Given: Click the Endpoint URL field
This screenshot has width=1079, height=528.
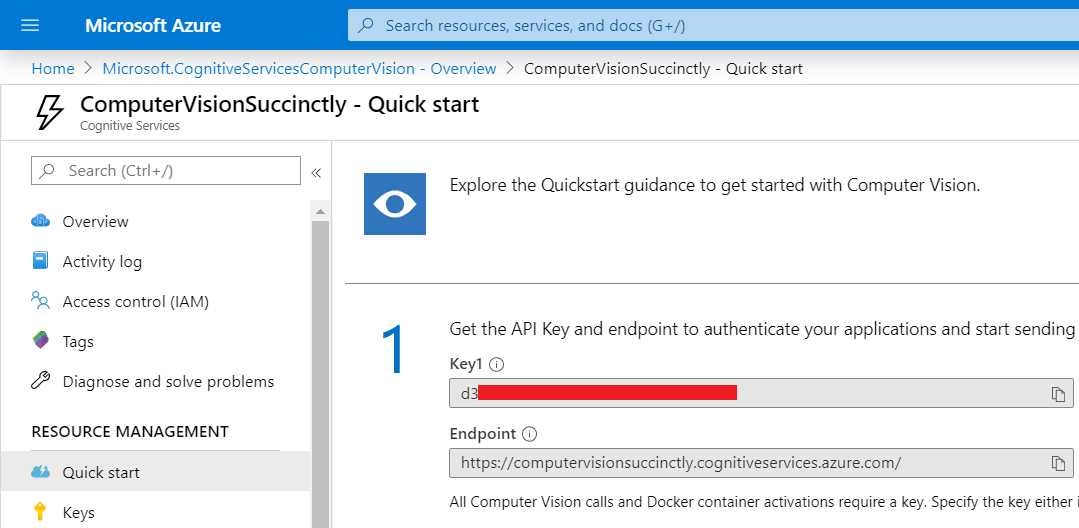Looking at the screenshot, I should [x=761, y=463].
